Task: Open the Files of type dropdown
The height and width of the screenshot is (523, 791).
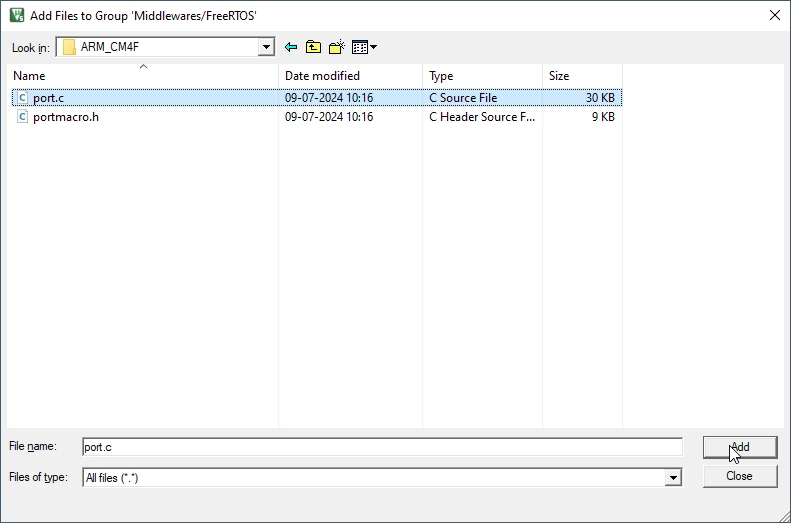Action: tap(673, 478)
